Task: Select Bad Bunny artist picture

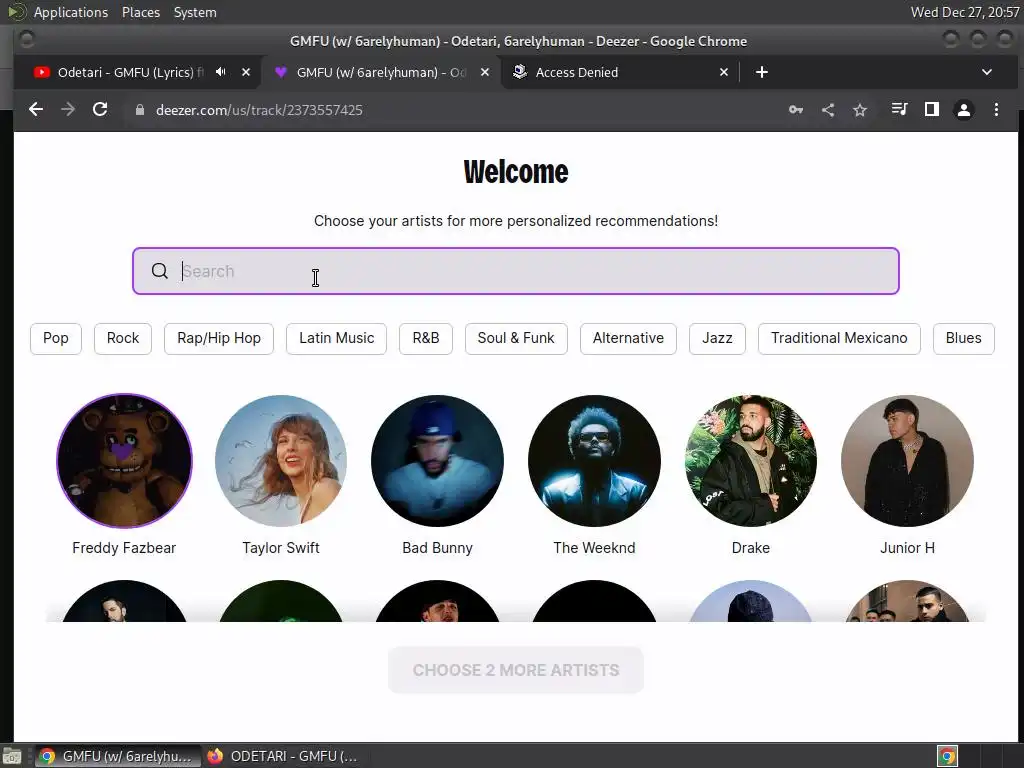Action: point(438,460)
